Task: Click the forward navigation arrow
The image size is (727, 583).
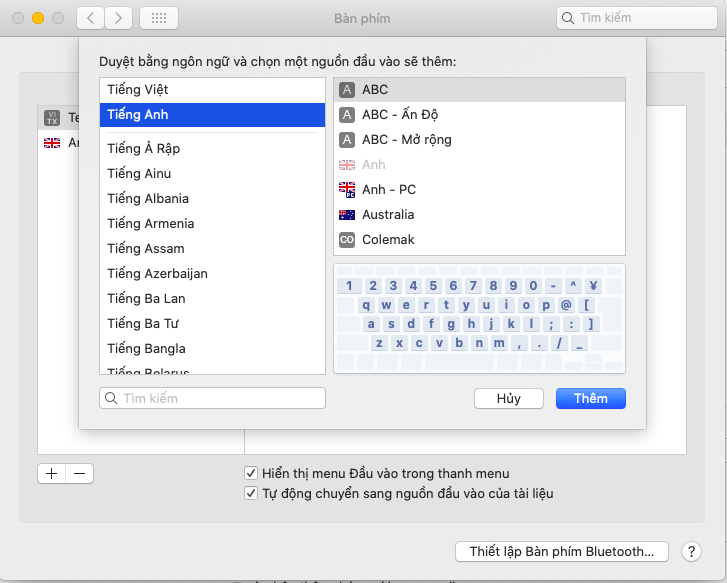Action: [119, 18]
